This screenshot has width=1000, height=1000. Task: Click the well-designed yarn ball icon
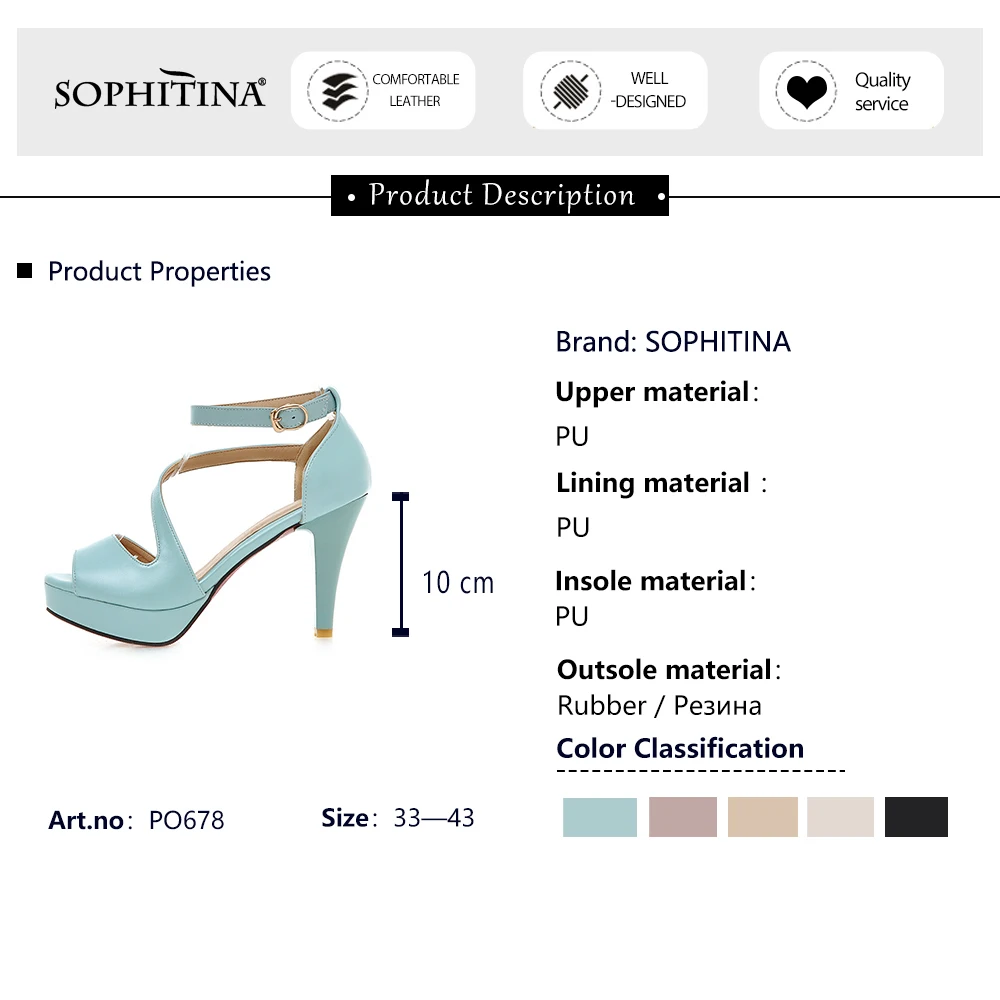tap(570, 90)
